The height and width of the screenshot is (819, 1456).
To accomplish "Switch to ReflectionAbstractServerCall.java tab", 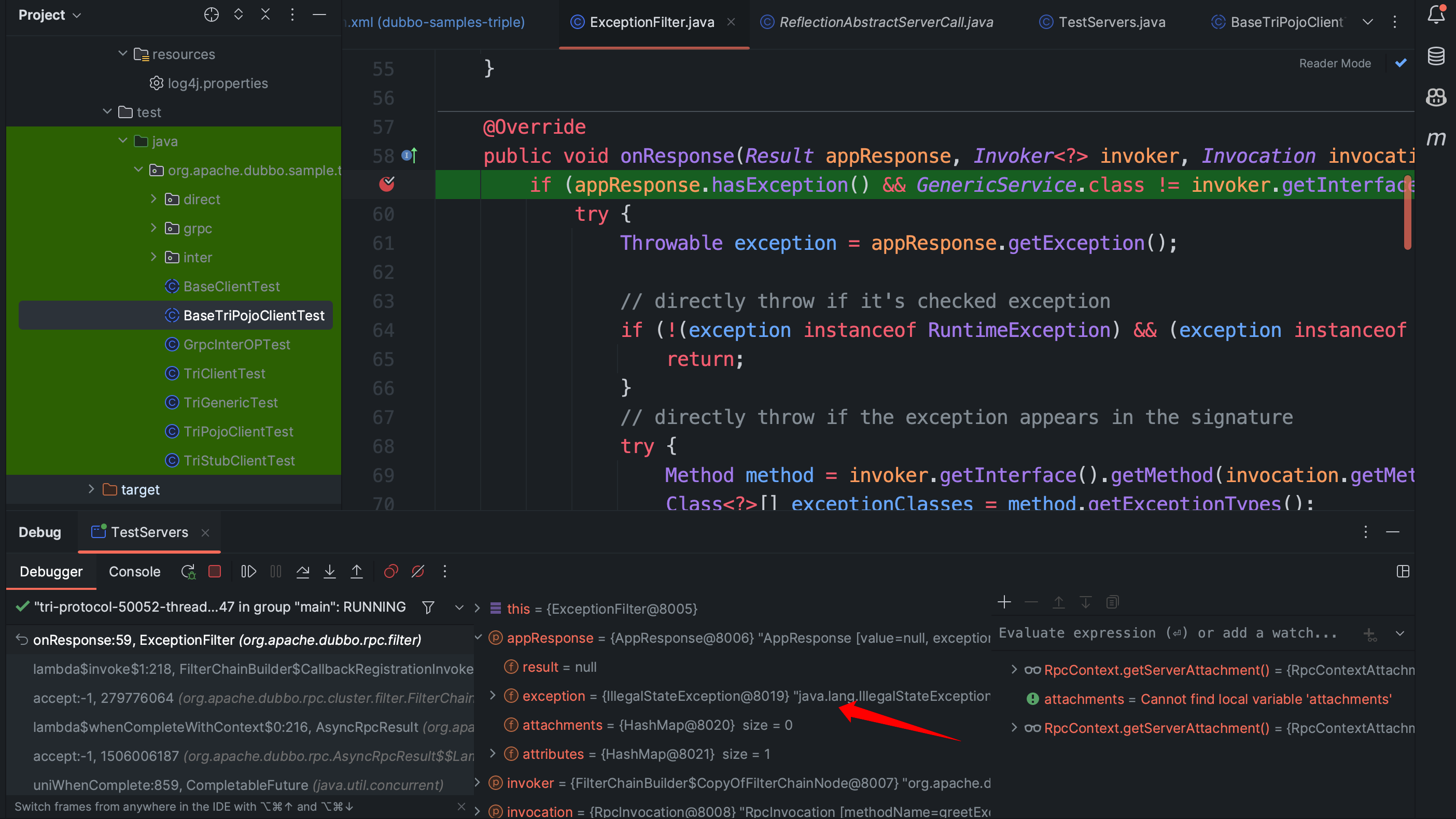I will [877, 22].
